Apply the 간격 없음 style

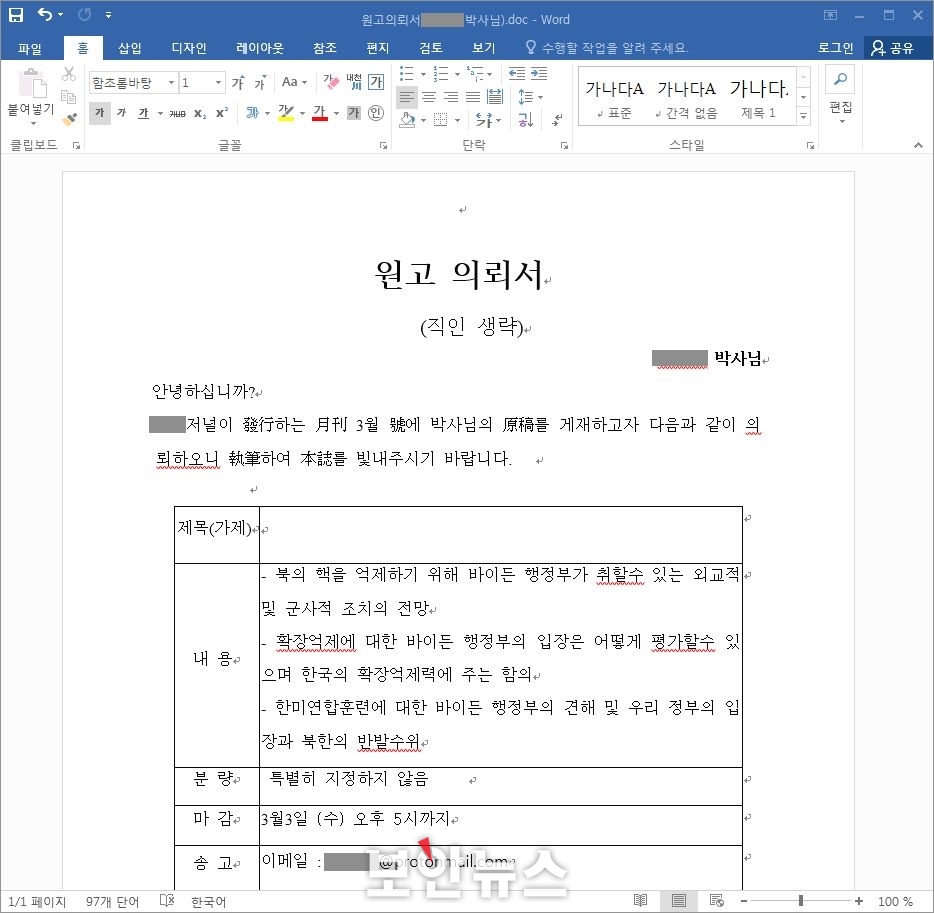click(x=686, y=96)
